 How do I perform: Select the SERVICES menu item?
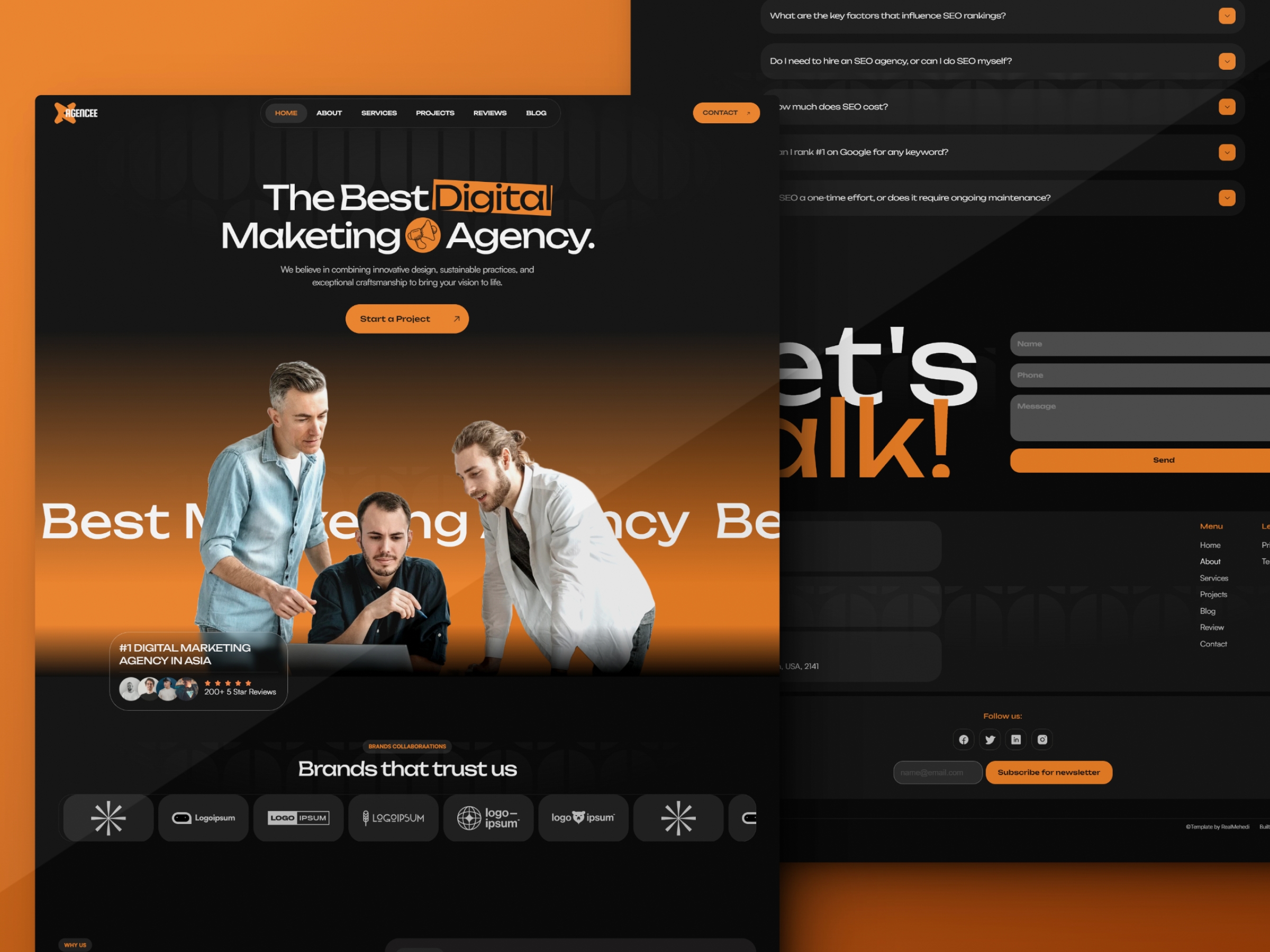[378, 113]
